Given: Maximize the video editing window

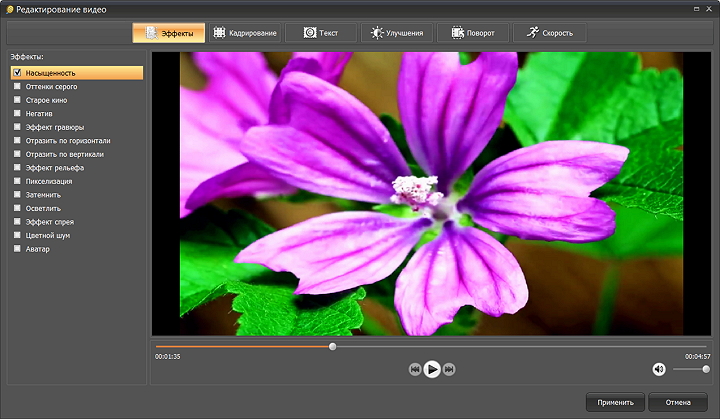Looking at the screenshot, I should point(697,9).
